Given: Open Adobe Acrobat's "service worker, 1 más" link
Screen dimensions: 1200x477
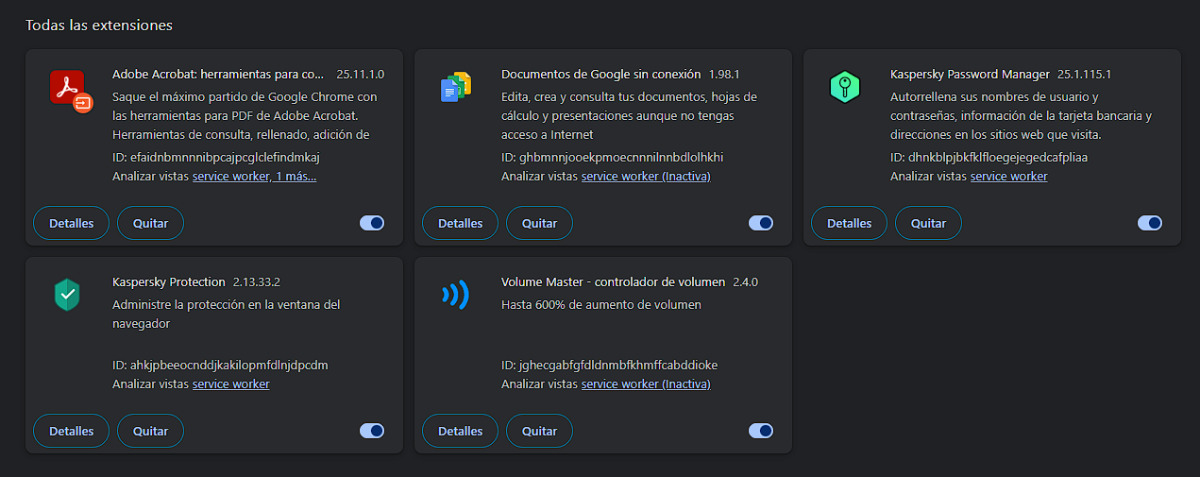Looking at the screenshot, I should [254, 176].
